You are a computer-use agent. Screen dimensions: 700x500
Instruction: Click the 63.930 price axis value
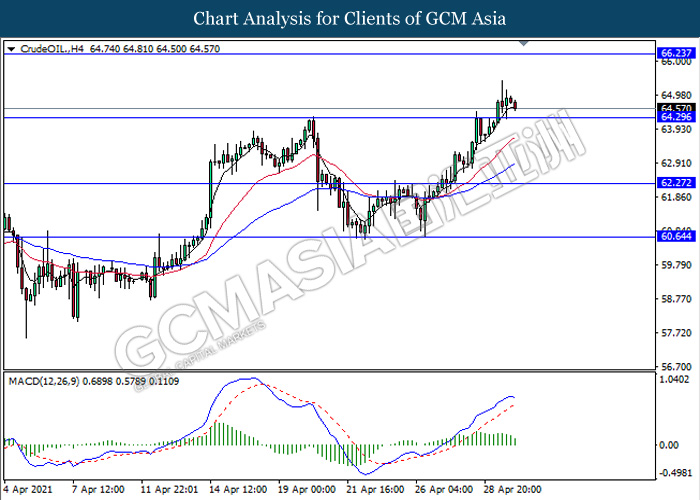676,129
